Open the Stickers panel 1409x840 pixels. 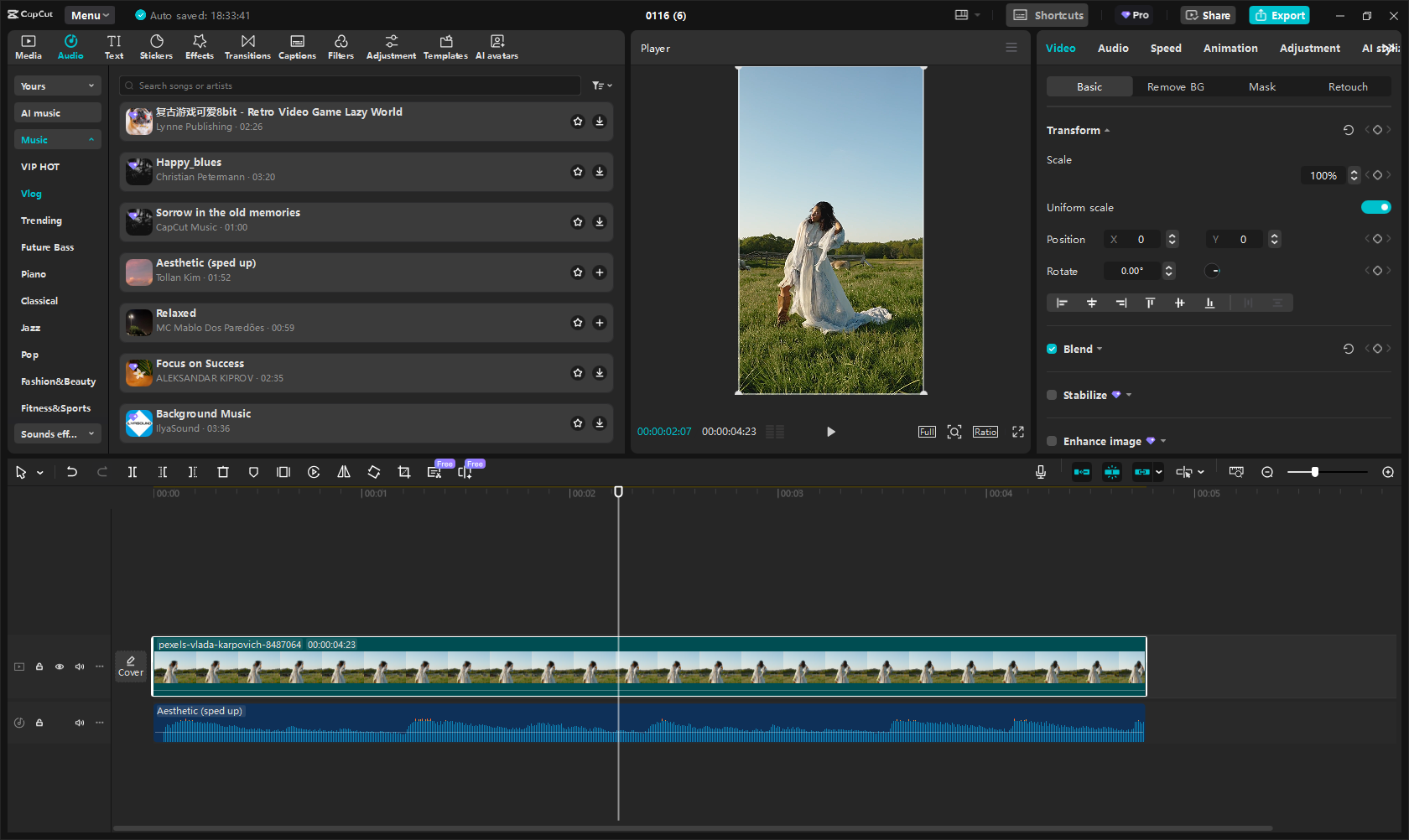156,47
